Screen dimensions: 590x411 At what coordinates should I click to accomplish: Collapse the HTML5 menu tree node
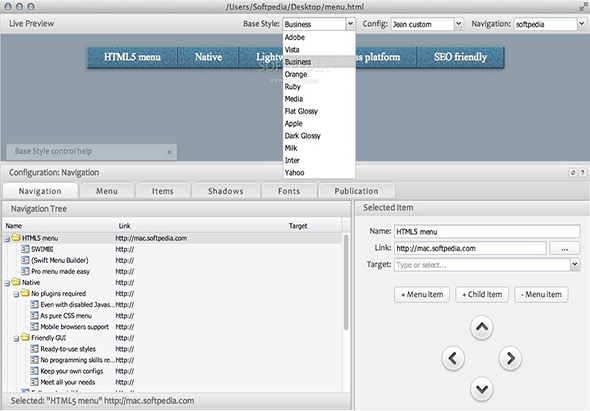point(7,239)
